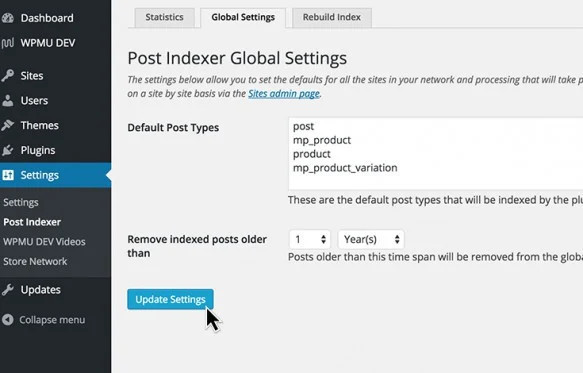The width and height of the screenshot is (583, 373).
Task: Click the WPMU DEV logo icon
Action: pos(7,43)
